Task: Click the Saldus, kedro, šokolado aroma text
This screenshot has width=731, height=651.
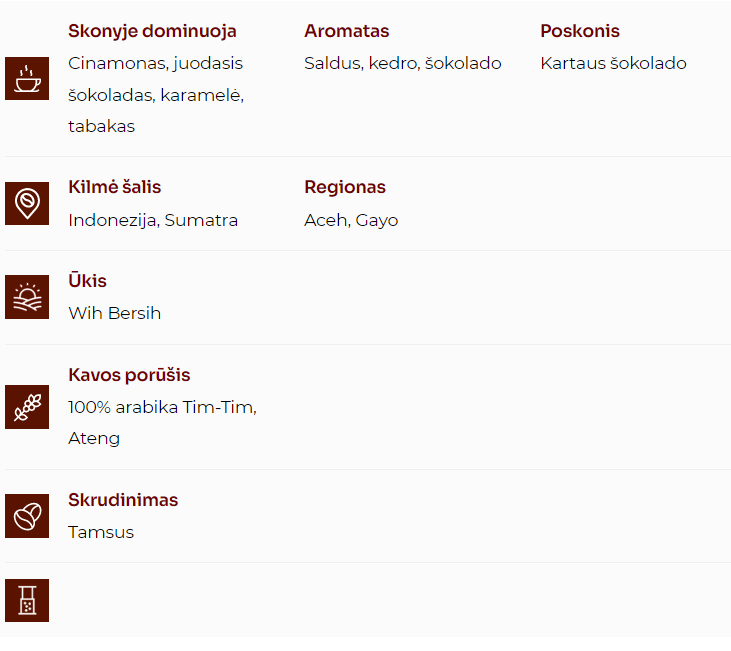Action: (402, 63)
